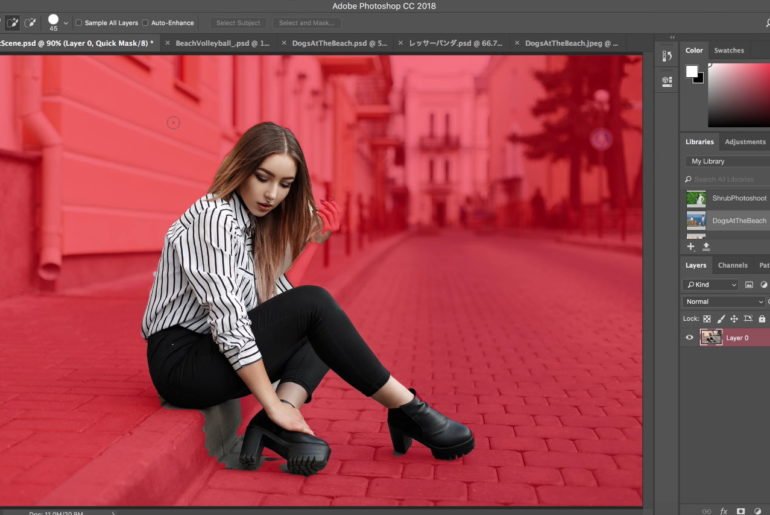The height and width of the screenshot is (515, 770).
Task: Click the white foreground color swatch
Action: (691, 71)
